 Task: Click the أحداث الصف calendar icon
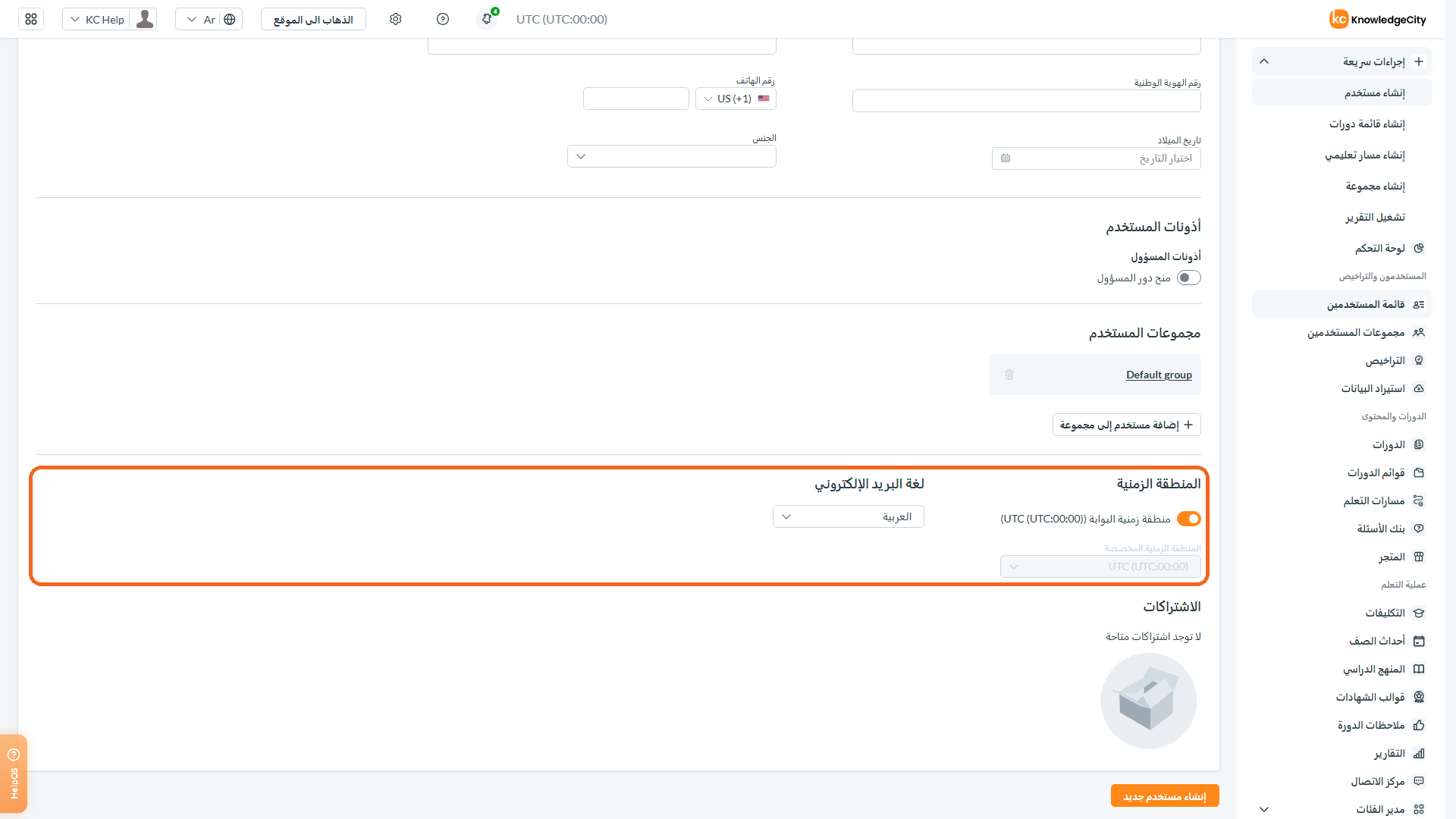click(x=1419, y=641)
